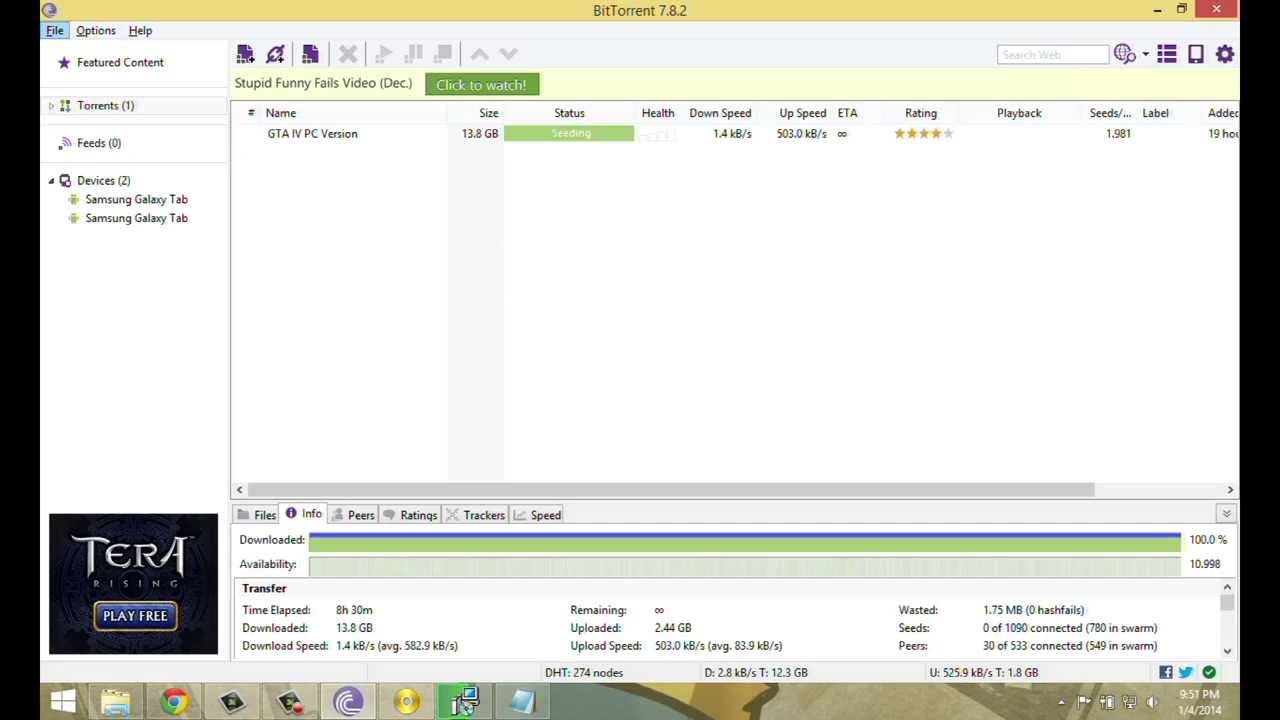The image size is (1280, 720).
Task: Sort torrents by the Rating column
Action: tap(921, 113)
